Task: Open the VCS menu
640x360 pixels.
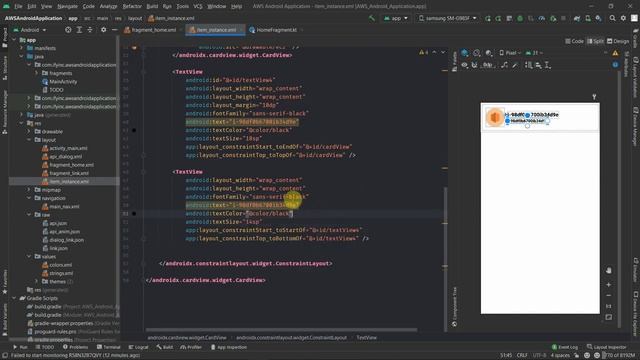Action: (x=198, y=6)
